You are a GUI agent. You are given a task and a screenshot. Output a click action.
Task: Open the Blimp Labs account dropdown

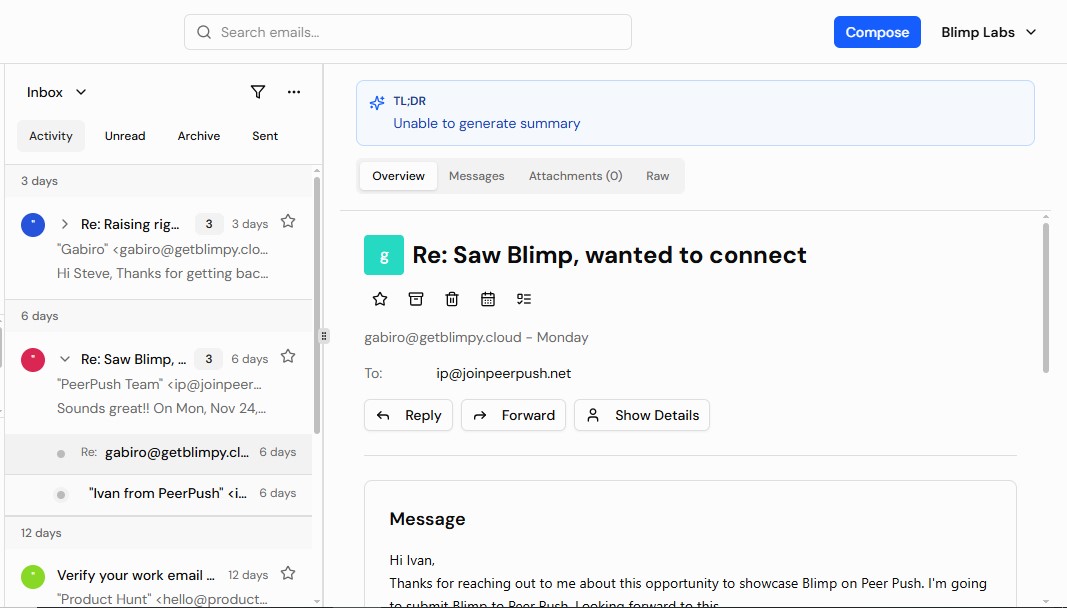(x=988, y=31)
